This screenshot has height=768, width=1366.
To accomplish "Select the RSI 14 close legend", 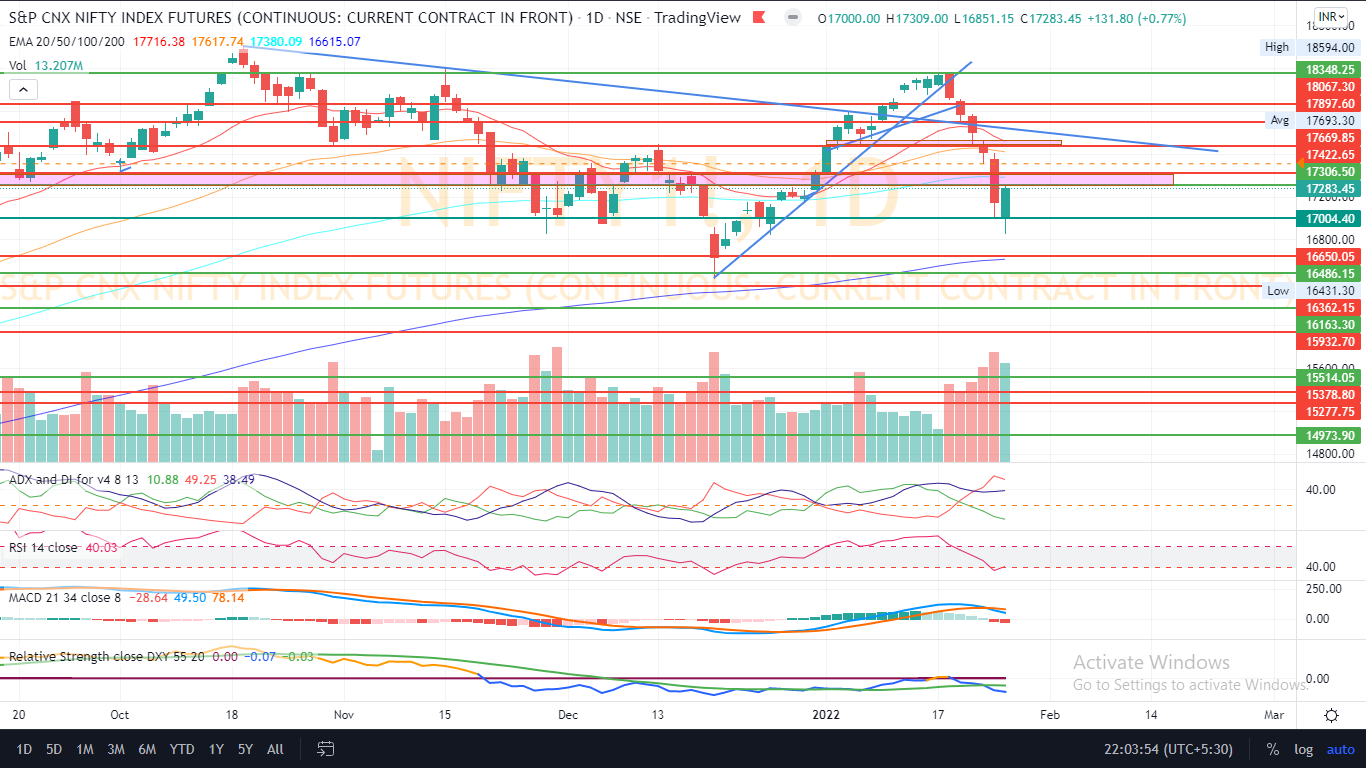I will (44, 547).
